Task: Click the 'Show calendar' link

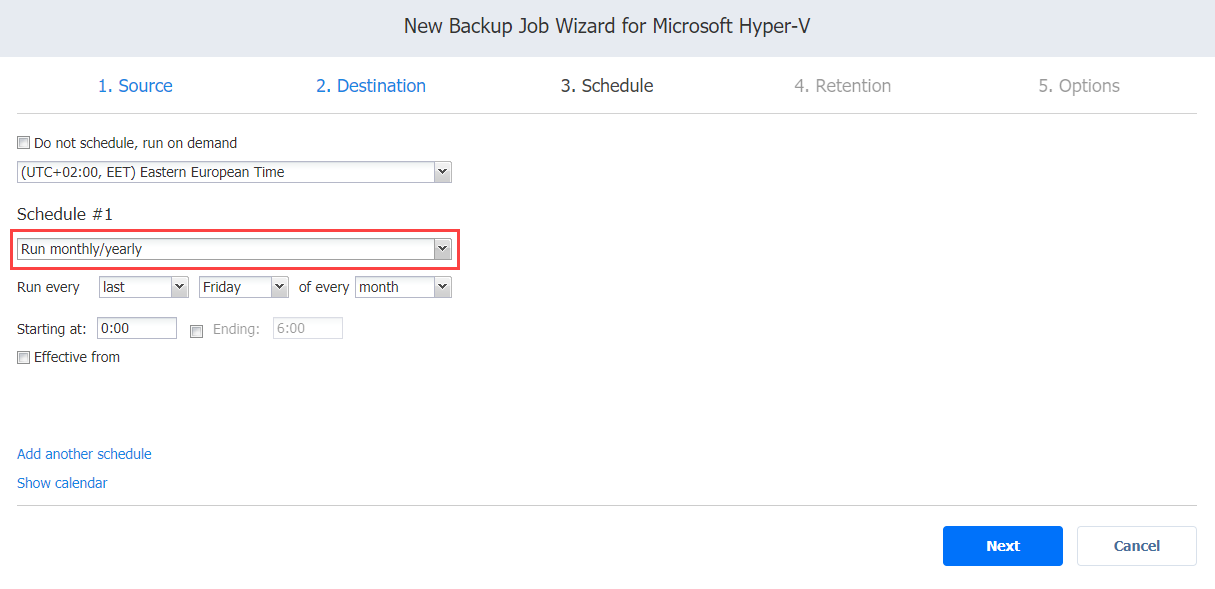Action: [x=62, y=483]
